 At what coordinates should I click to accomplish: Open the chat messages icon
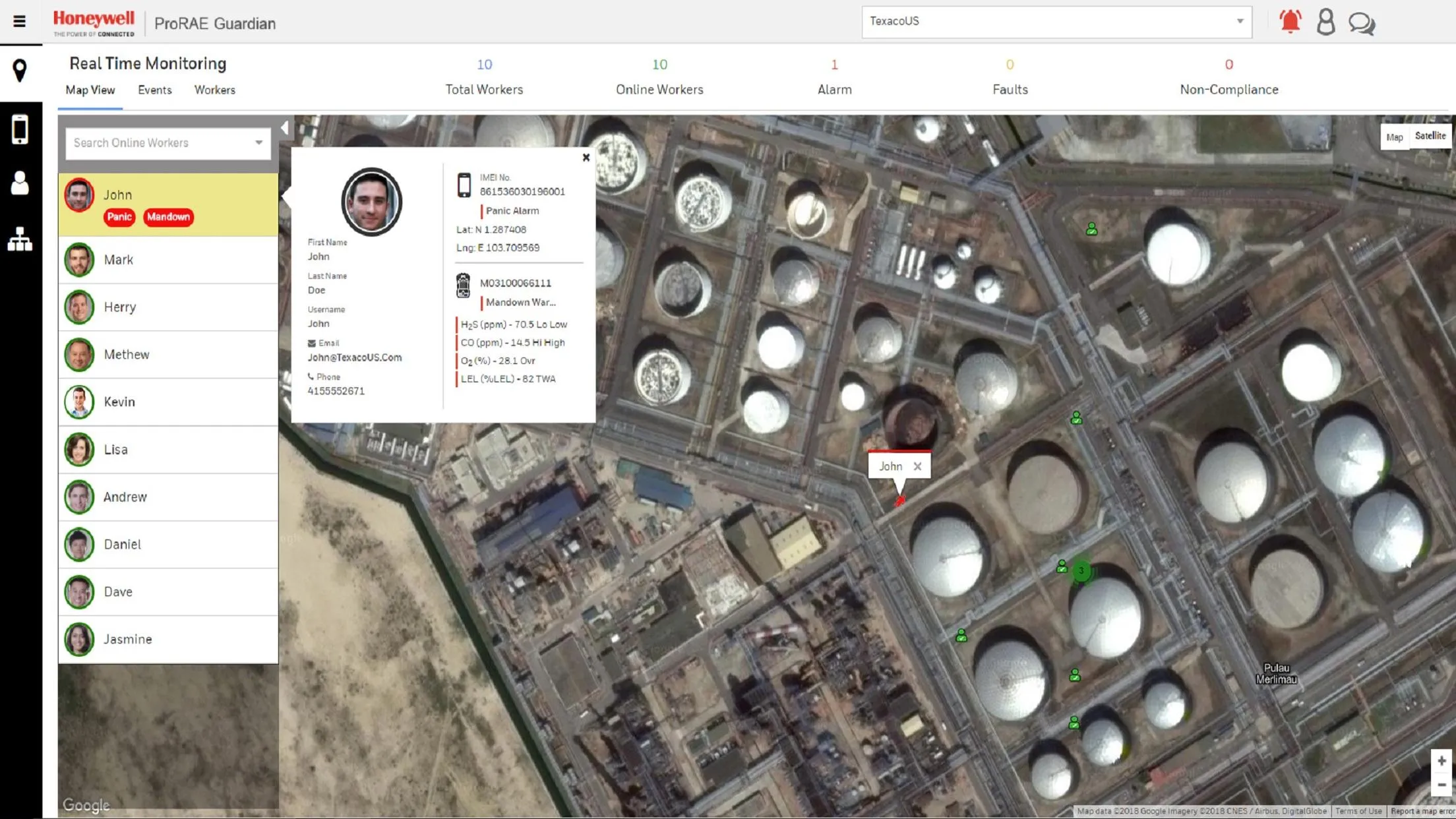(x=1361, y=24)
